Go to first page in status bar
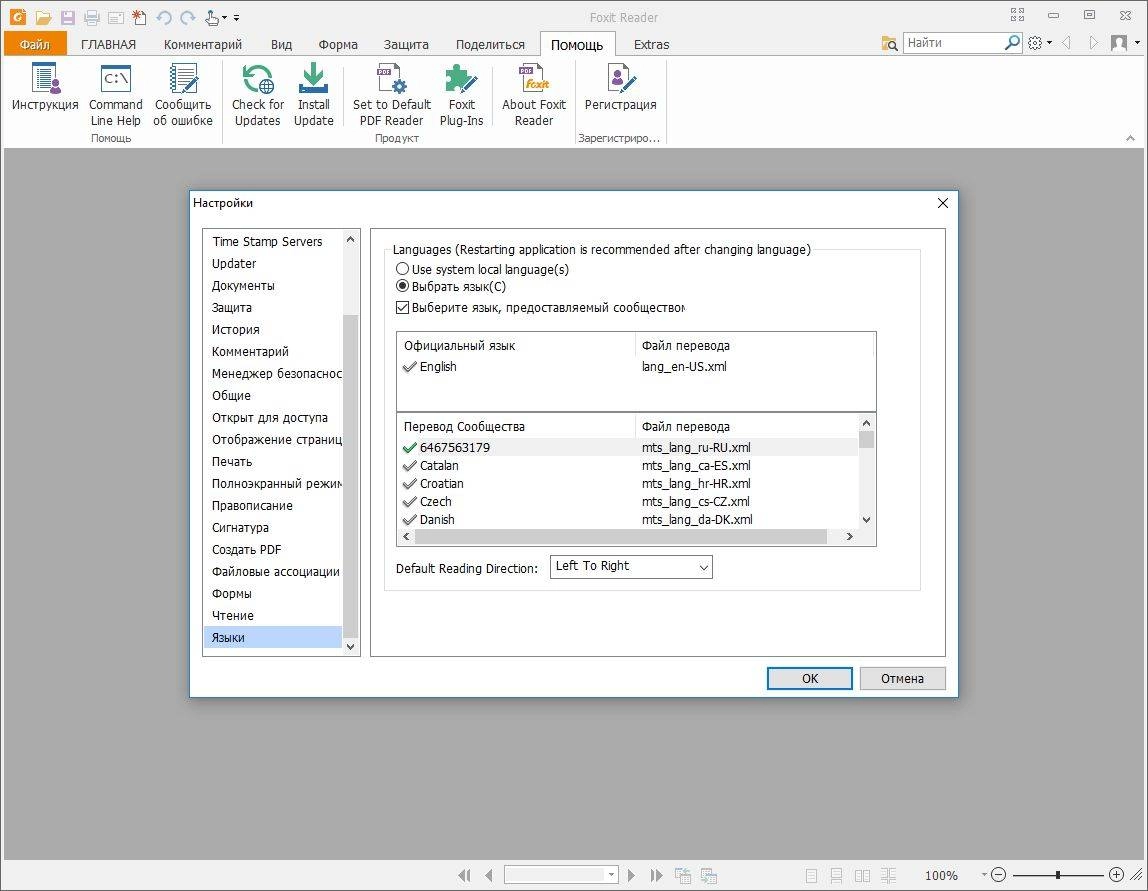1148x891 pixels. pyautogui.click(x=463, y=875)
